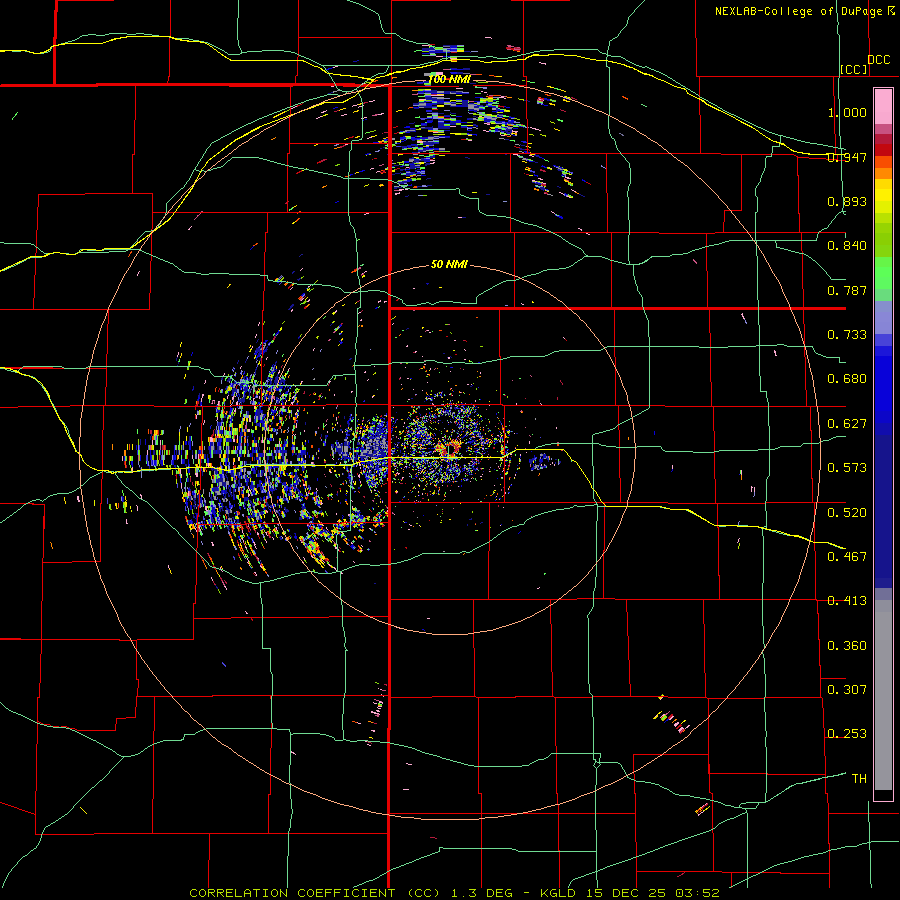Image resolution: width=900 pixels, height=900 pixels.
Task: Click the gray lower color bar segment
Action: pyautogui.click(x=883, y=695)
